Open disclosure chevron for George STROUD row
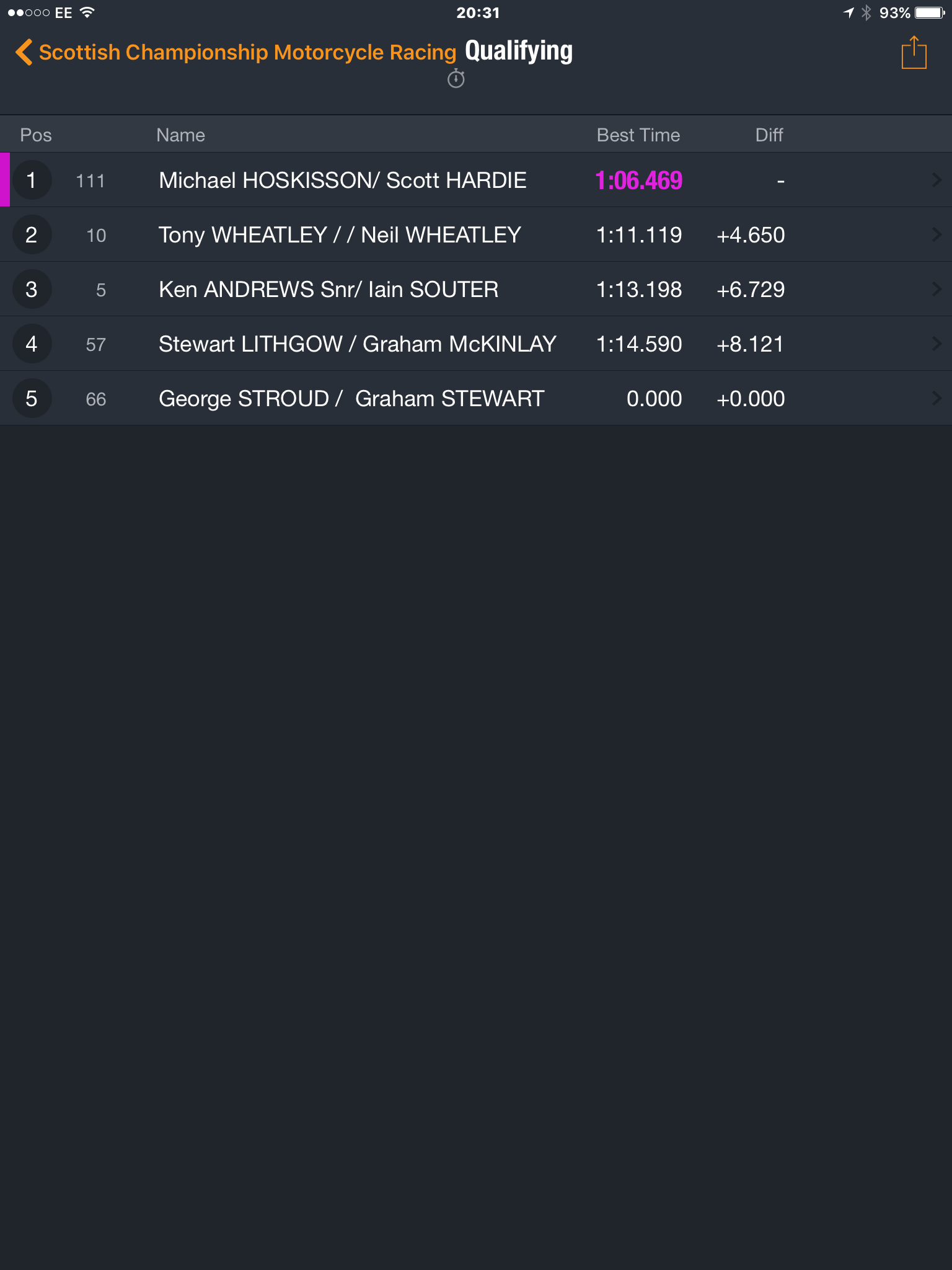 [x=937, y=398]
